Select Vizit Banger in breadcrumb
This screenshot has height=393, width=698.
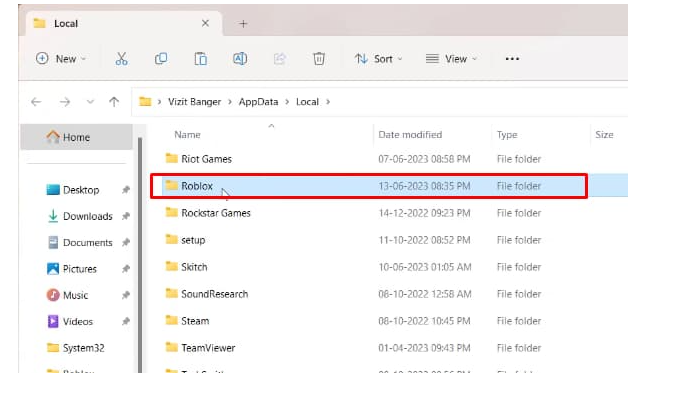point(194,102)
